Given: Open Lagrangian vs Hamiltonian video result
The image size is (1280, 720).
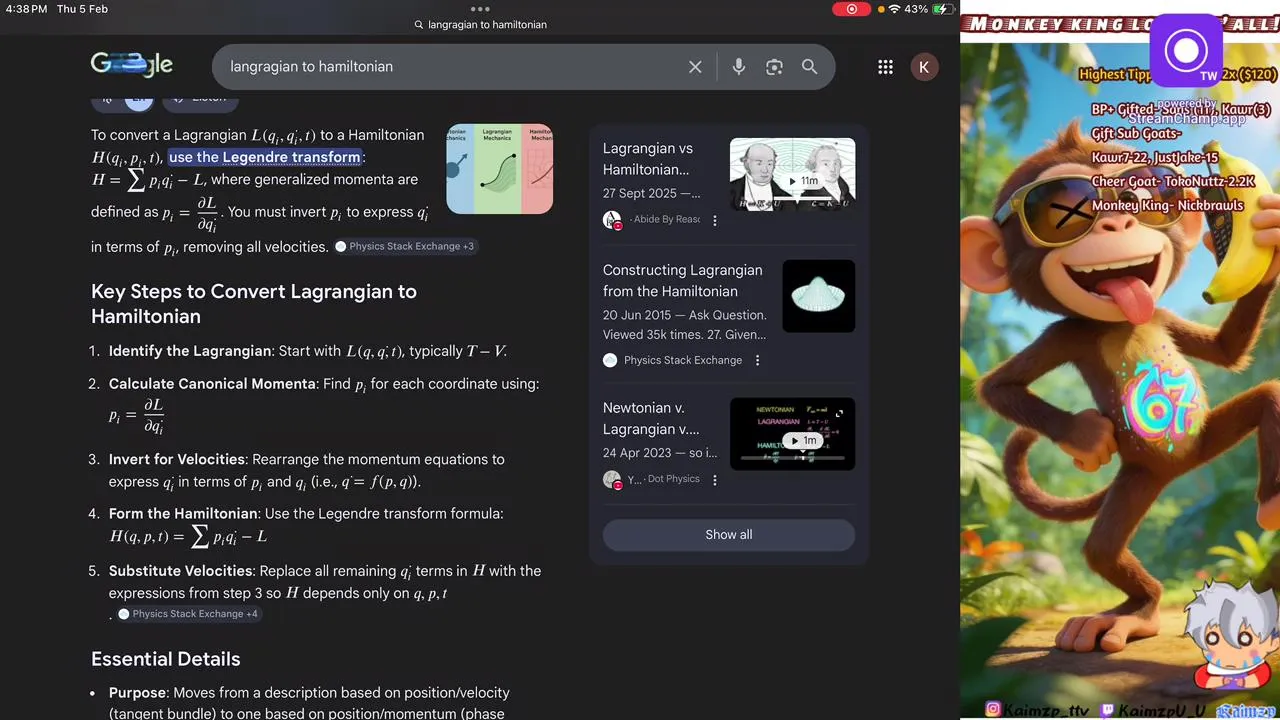Looking at the screenshot, I should click(648, 159).
